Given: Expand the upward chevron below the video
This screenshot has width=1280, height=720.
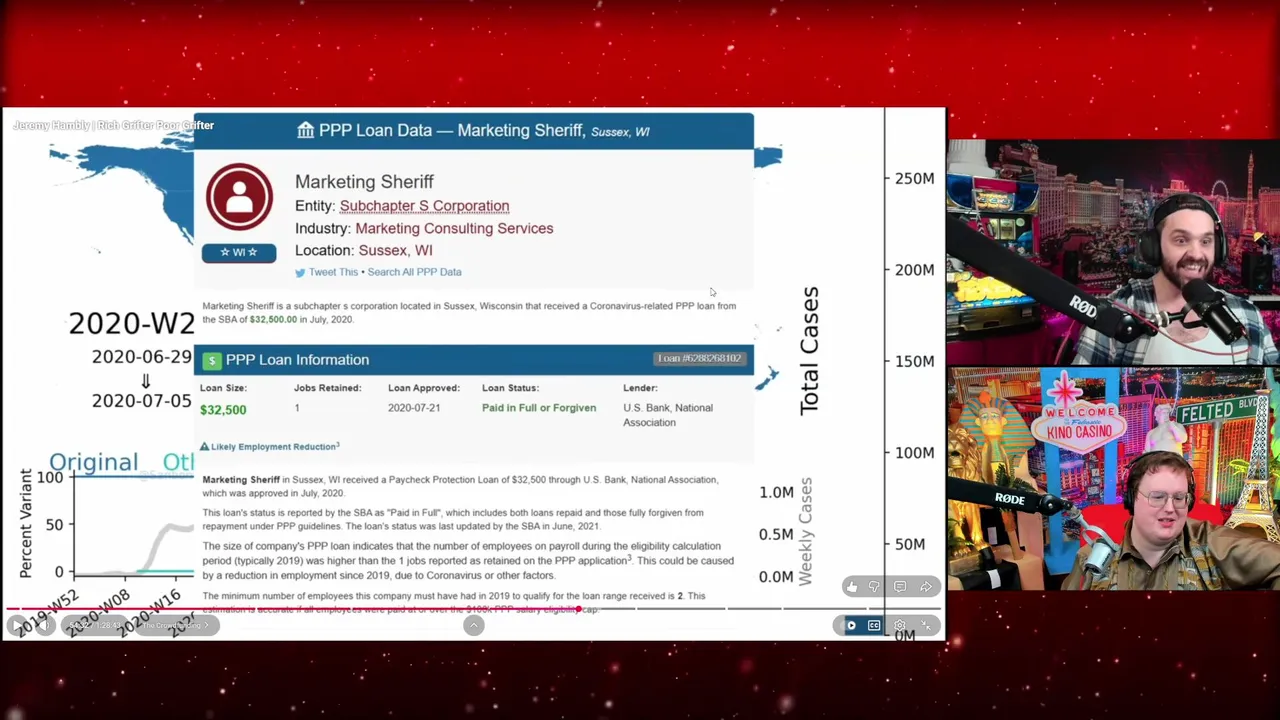Looking at the screenshot, I should click(x=474, y=626).
